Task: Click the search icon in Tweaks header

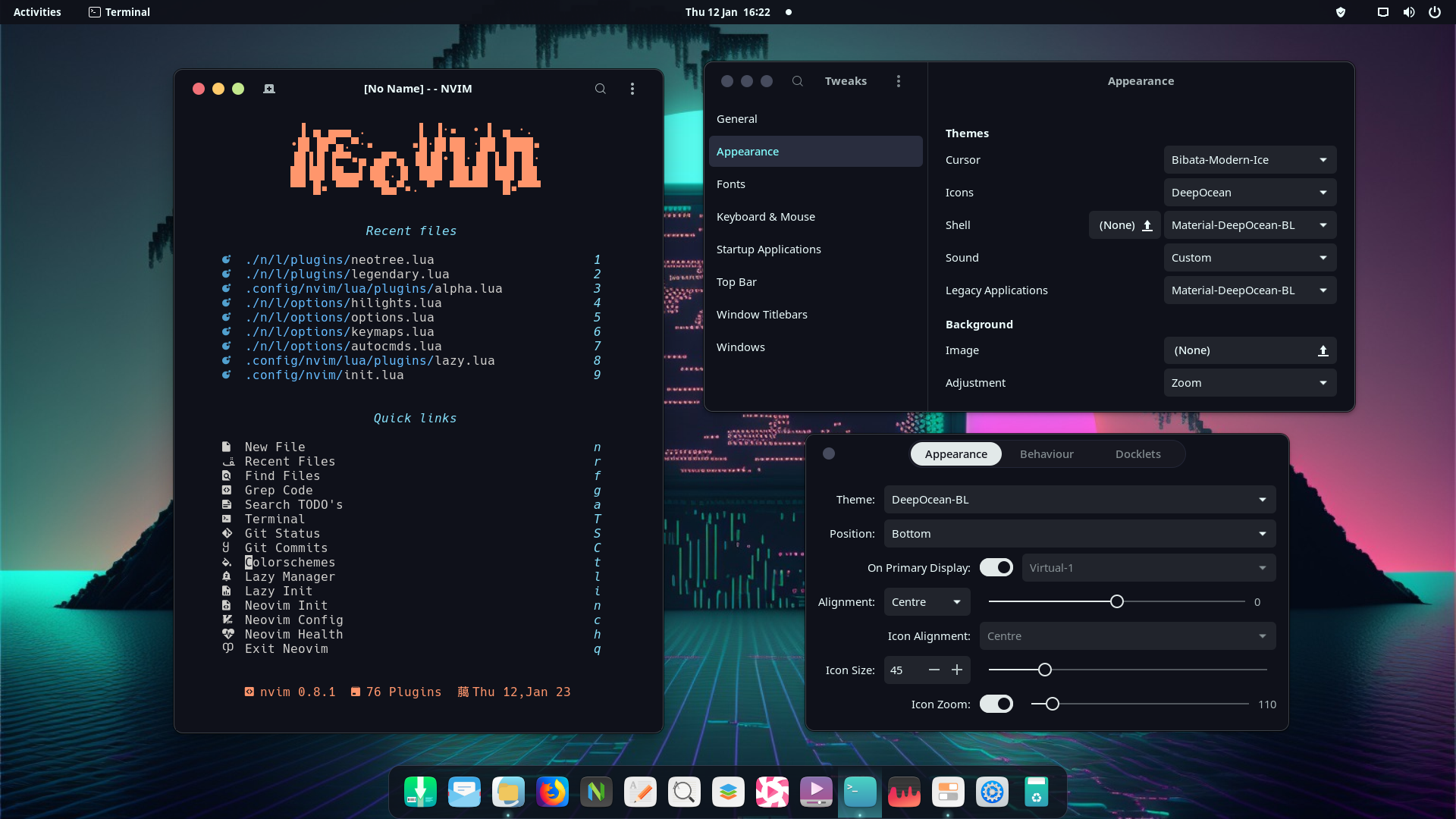Action: (797, 81)
